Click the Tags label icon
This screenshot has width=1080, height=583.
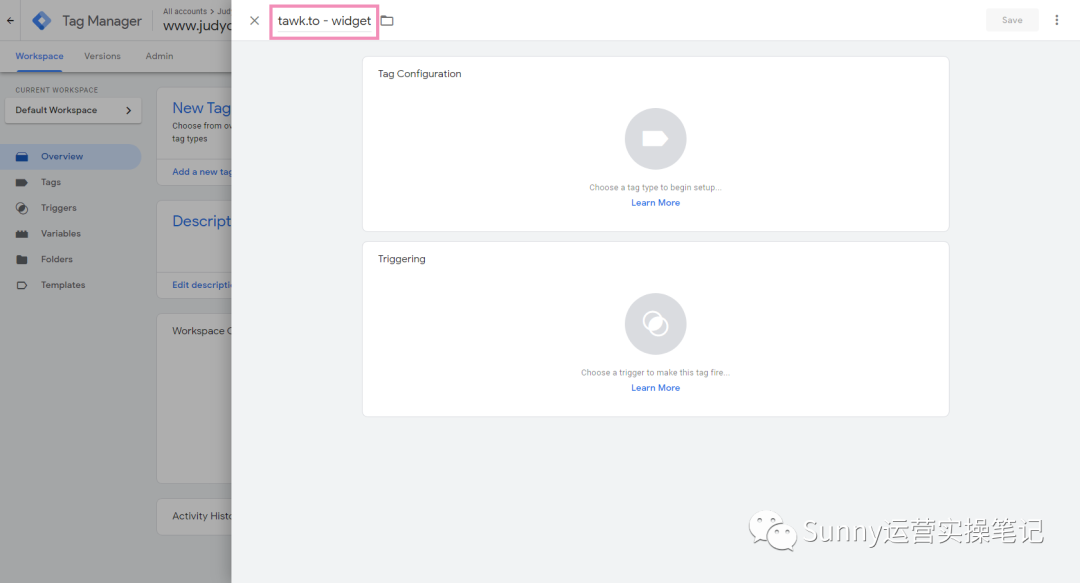22,183
